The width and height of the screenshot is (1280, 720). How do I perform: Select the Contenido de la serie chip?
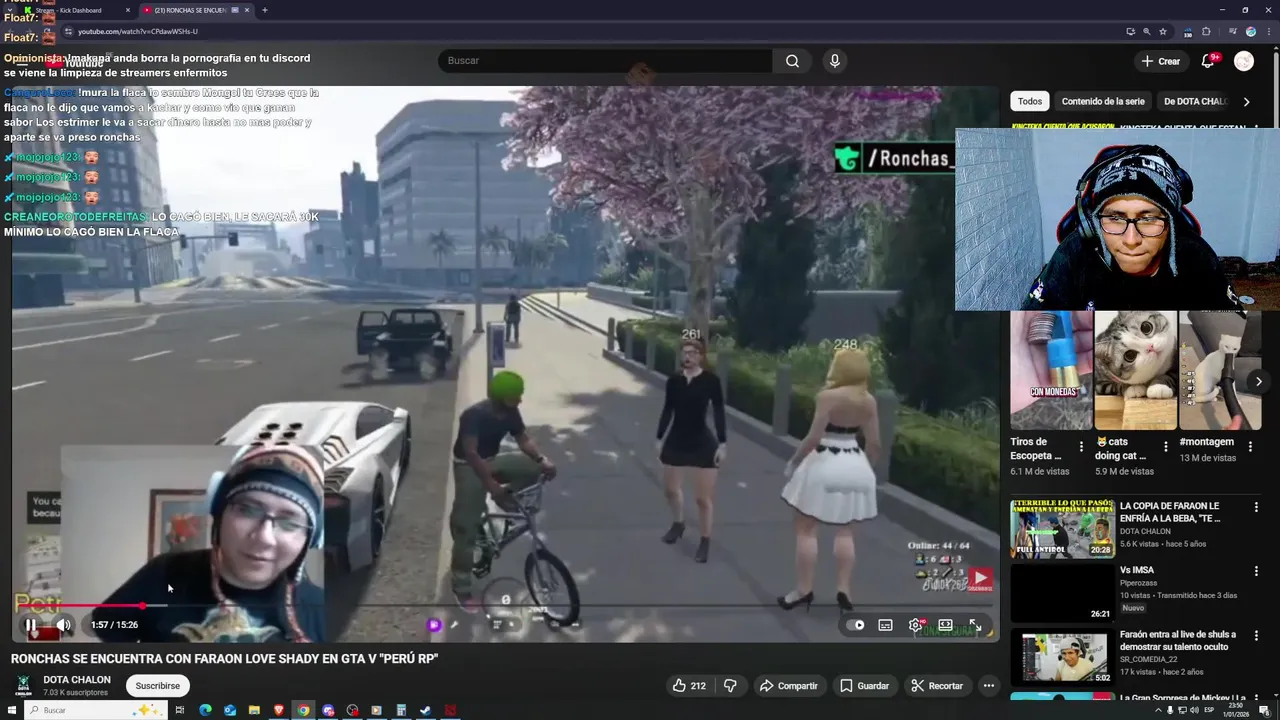click(x=1103, y=101)
